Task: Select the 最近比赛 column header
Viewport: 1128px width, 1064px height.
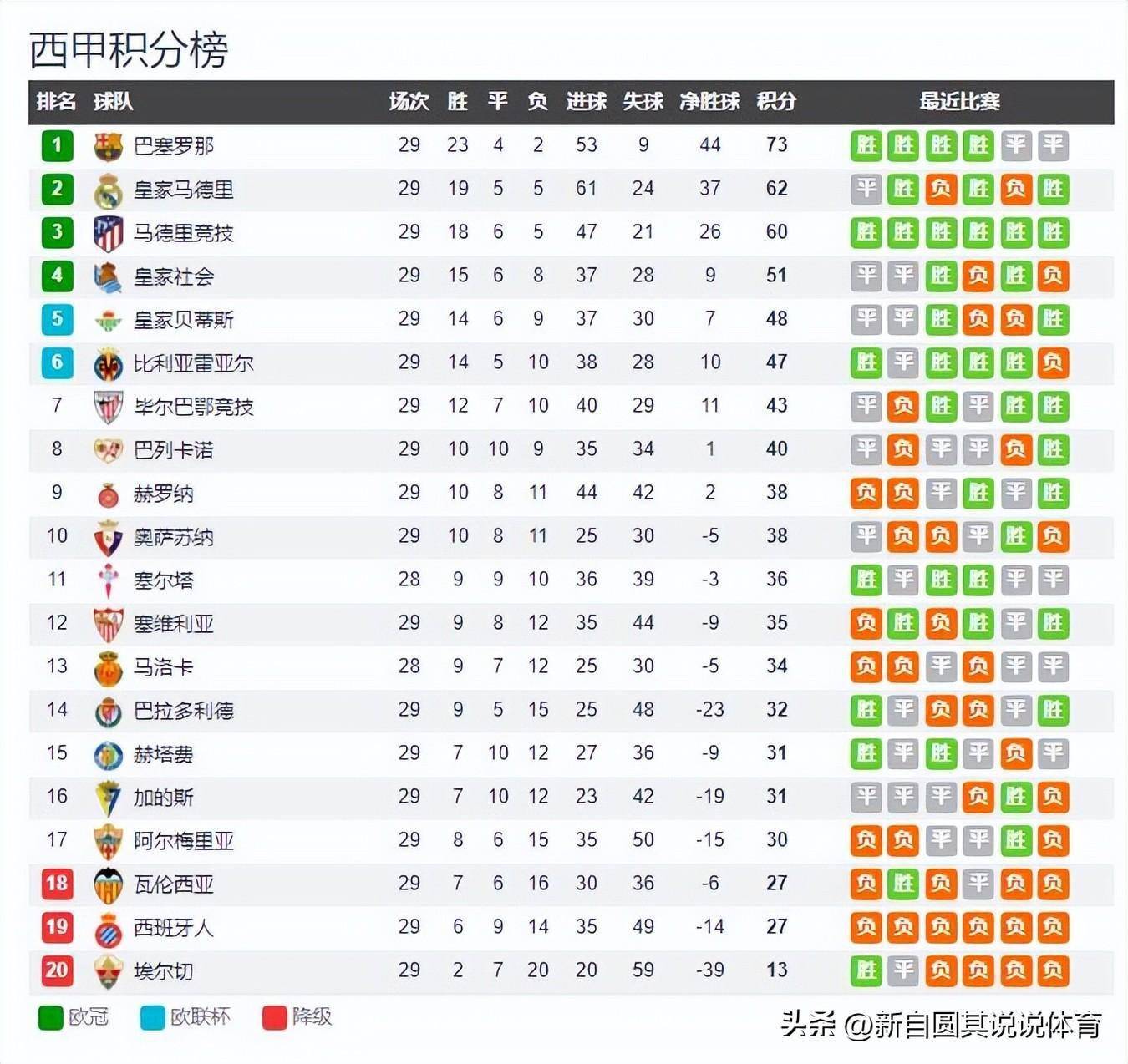Action: (959, 102)
